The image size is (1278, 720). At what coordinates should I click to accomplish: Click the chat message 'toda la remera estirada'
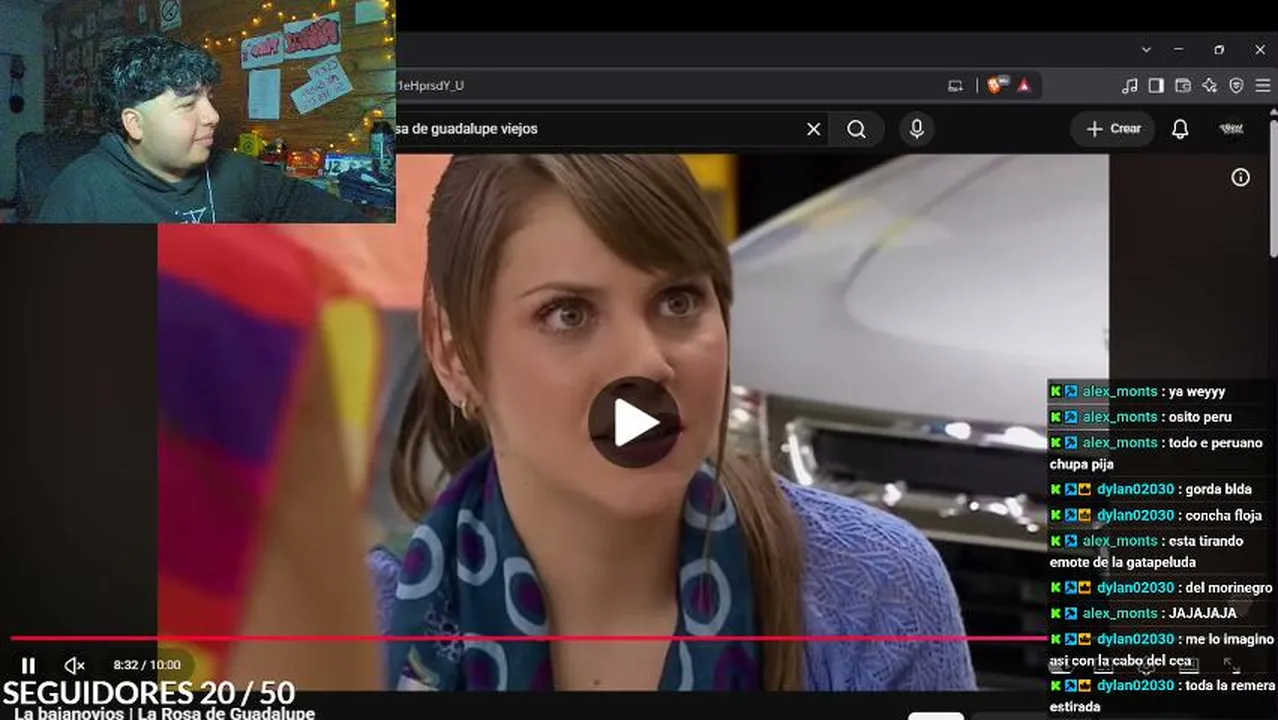[x=1163, y=696]
